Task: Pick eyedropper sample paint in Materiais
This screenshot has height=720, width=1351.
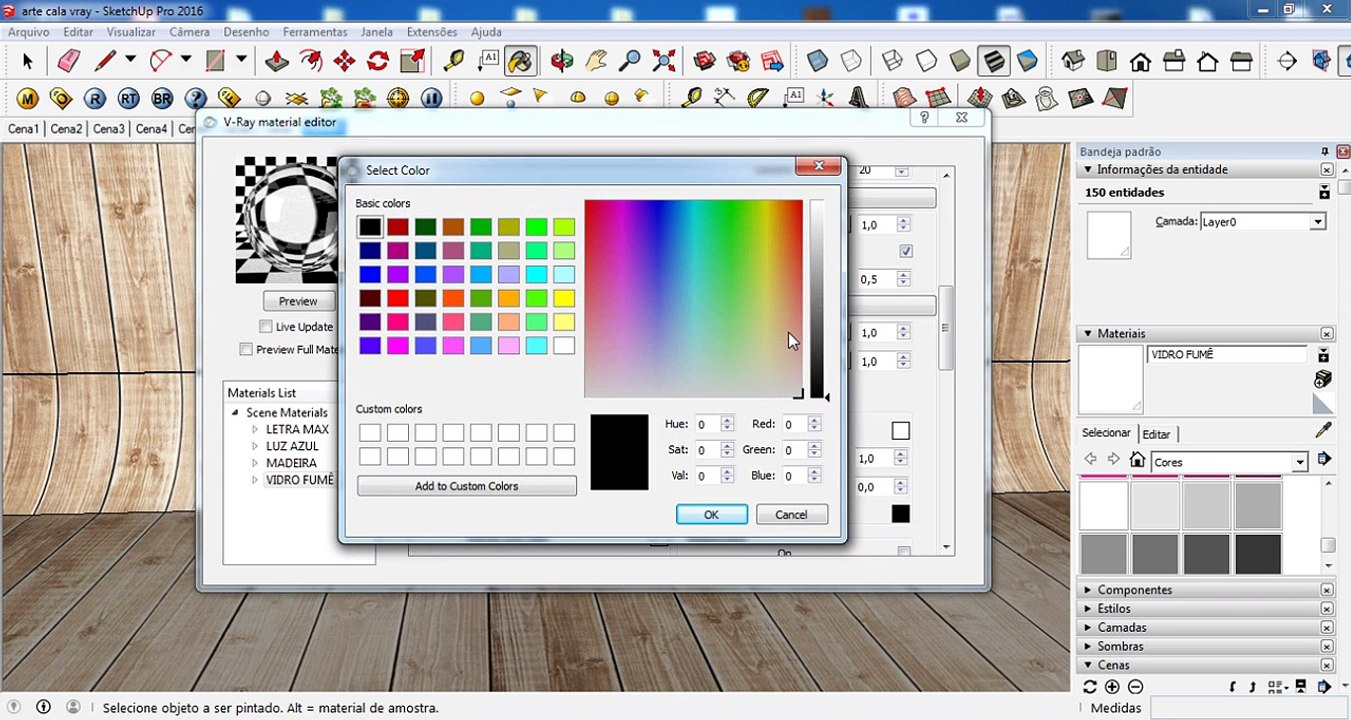Action: [1323, 431]
